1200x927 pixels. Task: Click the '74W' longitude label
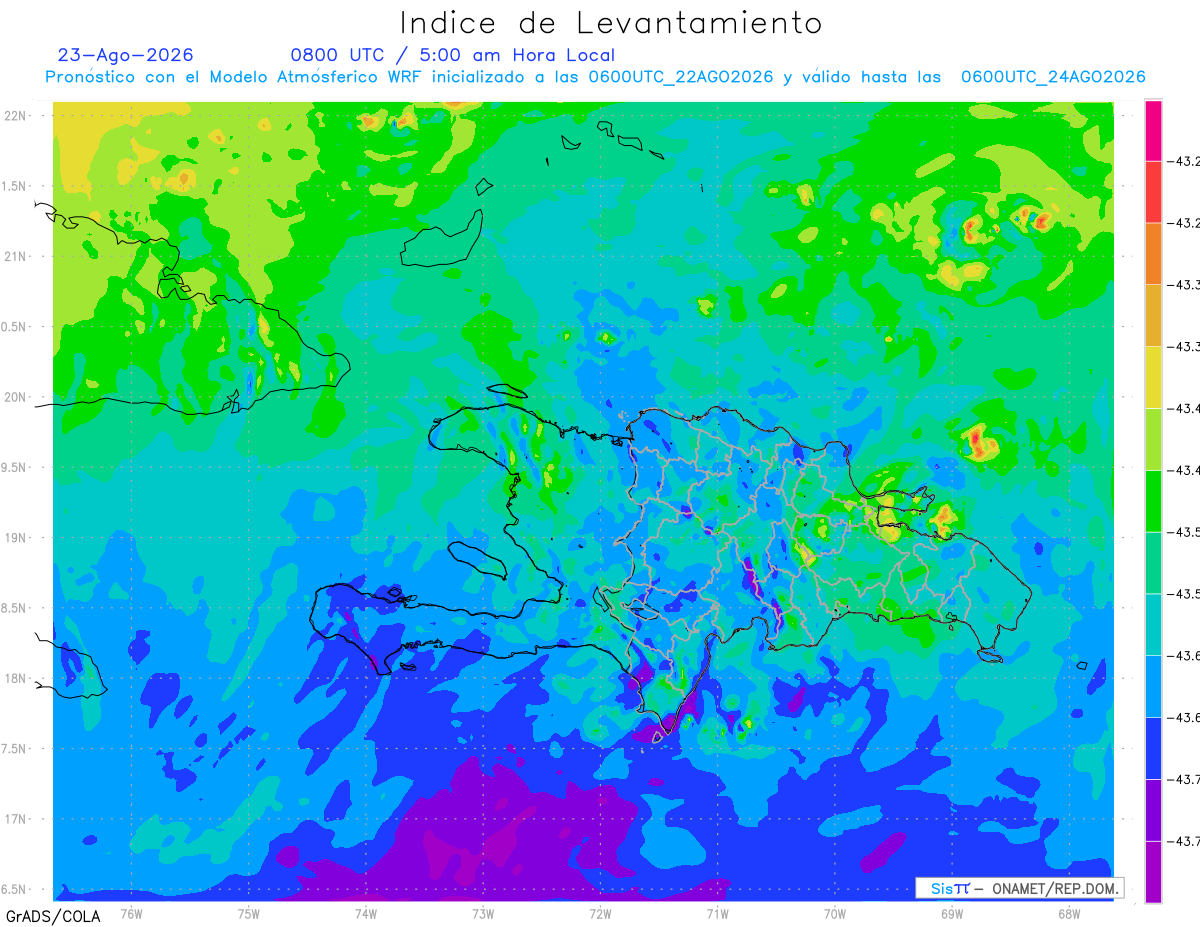[x=365, y=914]
